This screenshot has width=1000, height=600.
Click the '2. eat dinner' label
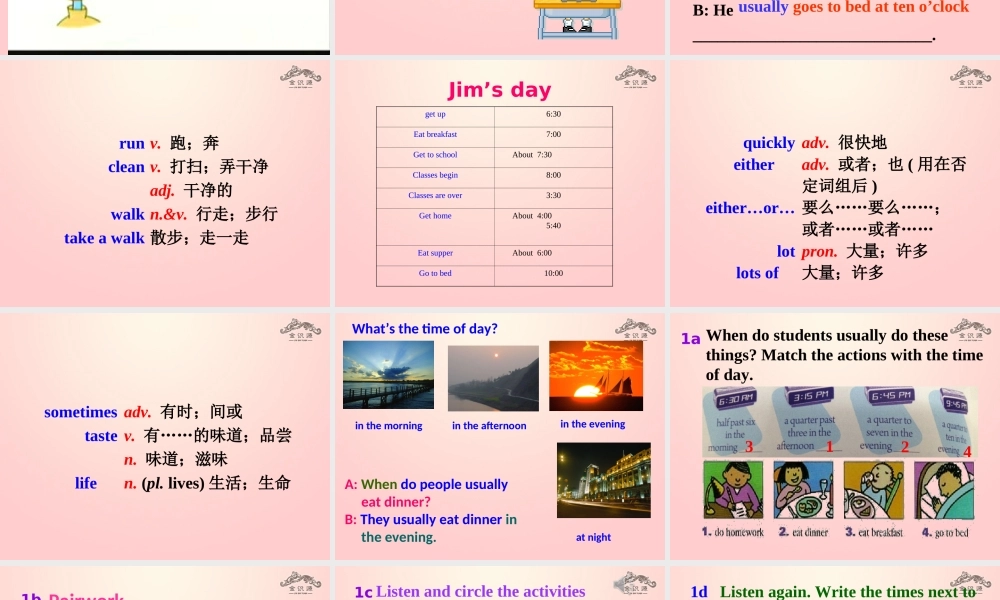[x=803, y=532]
